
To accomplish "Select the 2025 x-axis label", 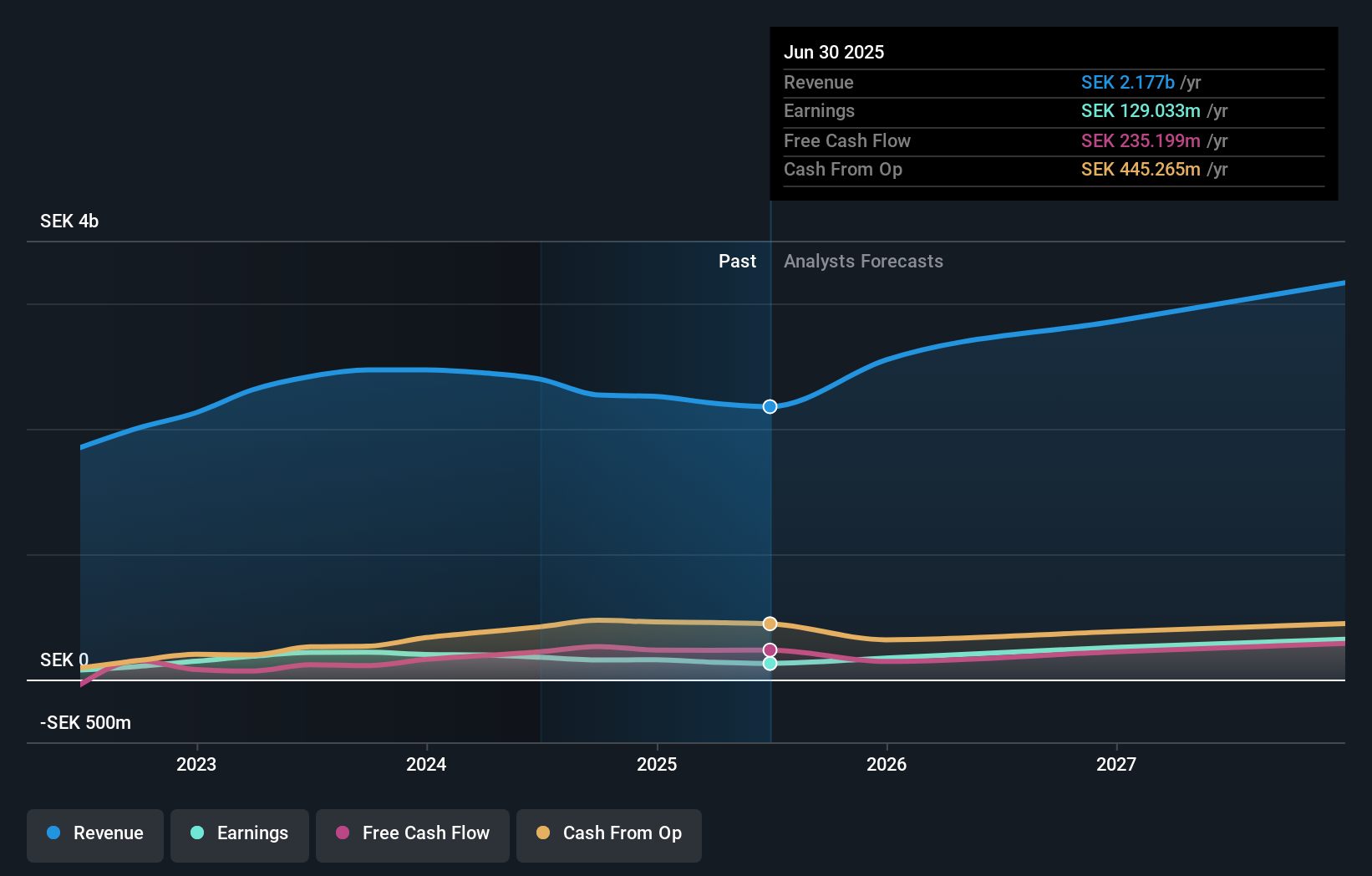I will 657,765.
